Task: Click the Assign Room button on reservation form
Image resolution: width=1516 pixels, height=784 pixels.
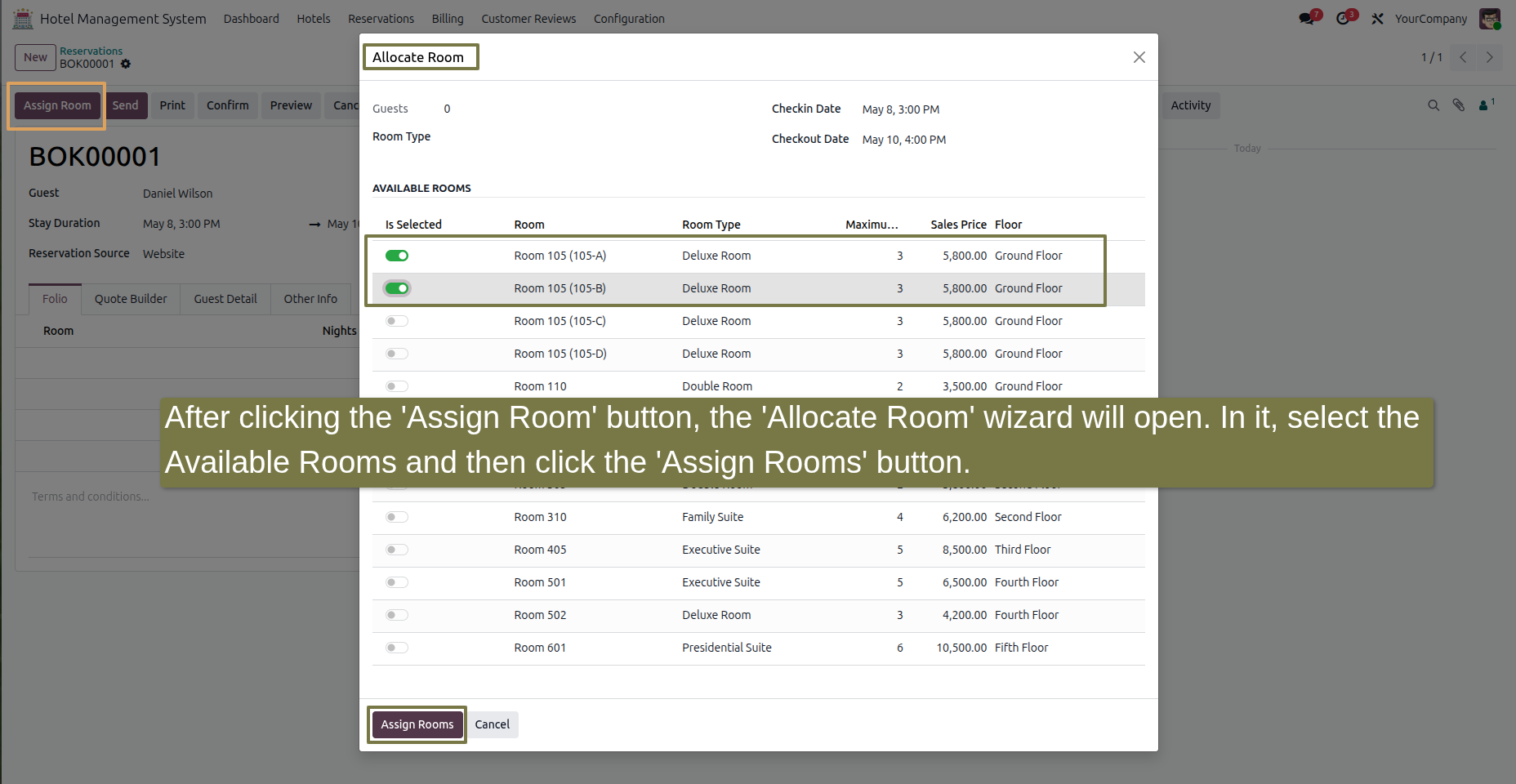Action: tap(57, 105)
